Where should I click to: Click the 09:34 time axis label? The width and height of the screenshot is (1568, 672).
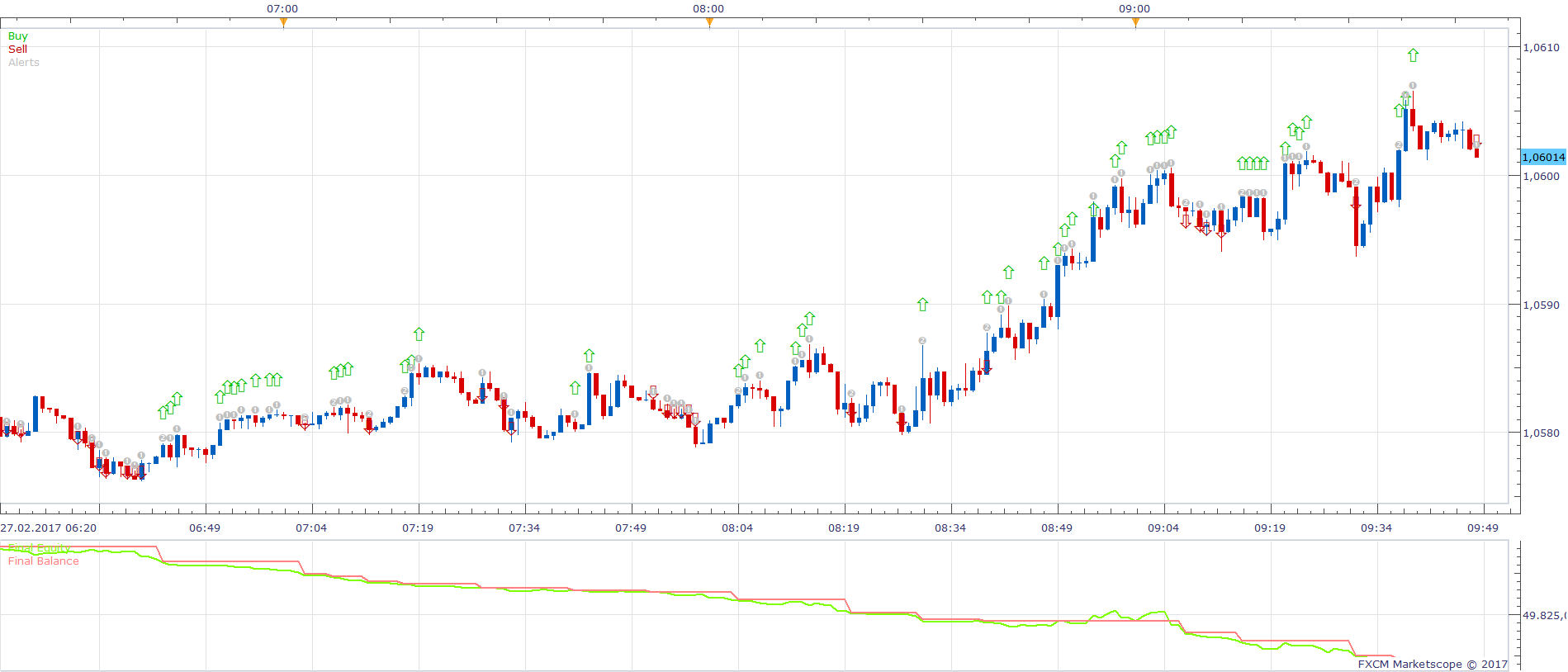coord(1376,528)
